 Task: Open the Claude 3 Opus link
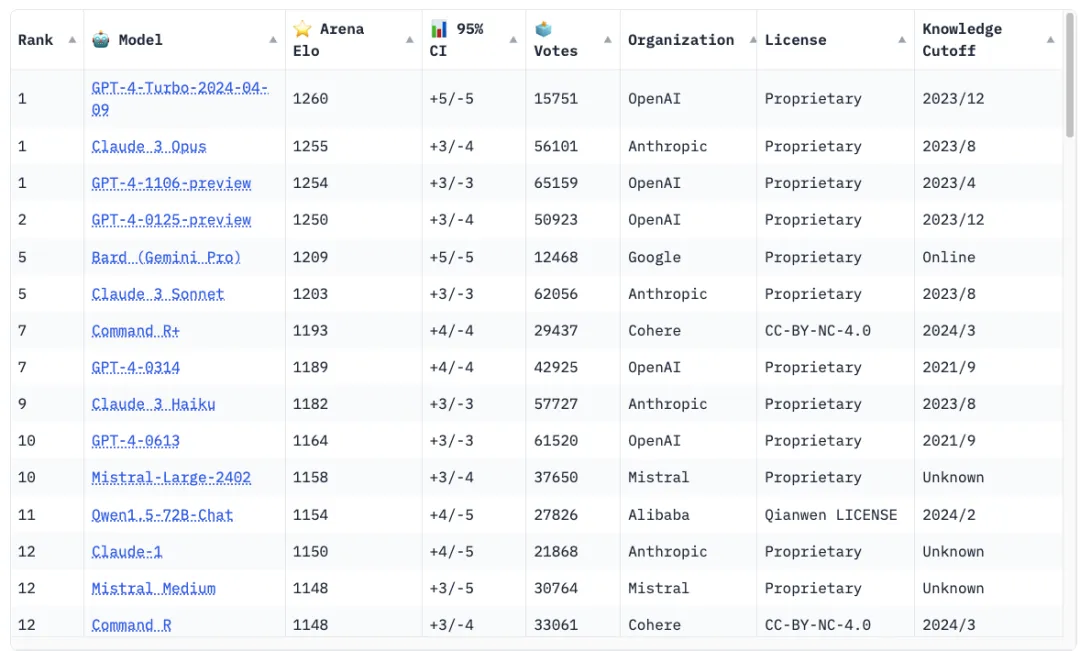[149, 146]
